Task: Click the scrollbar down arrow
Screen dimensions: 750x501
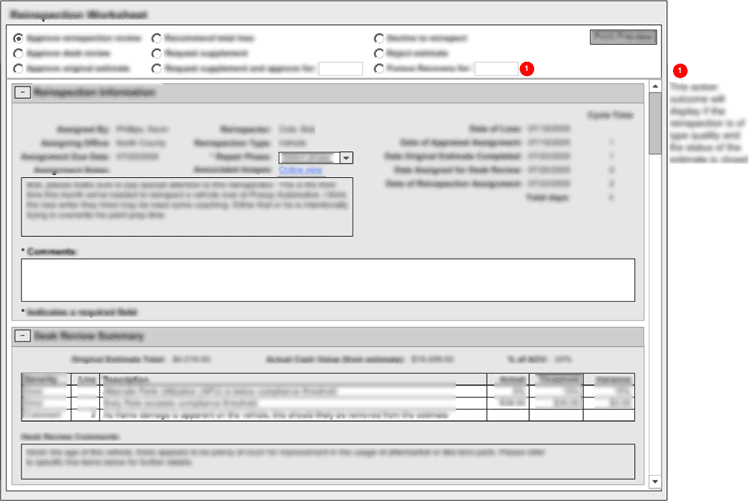Action: (x=654, y=481)
